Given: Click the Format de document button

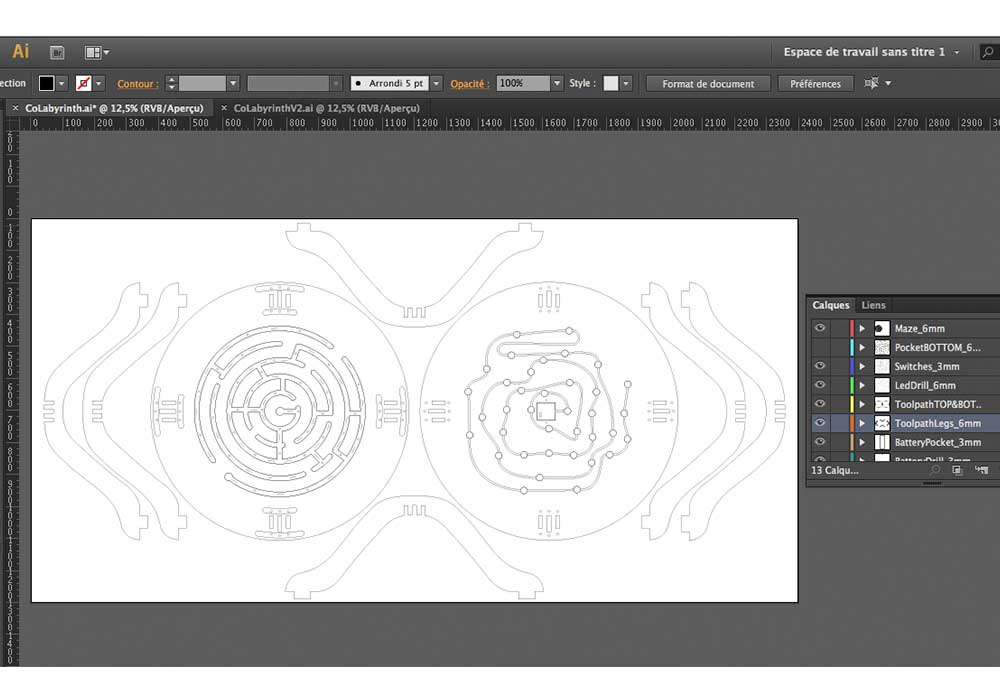Looking at the screenshot, I should tap(708, 84).
